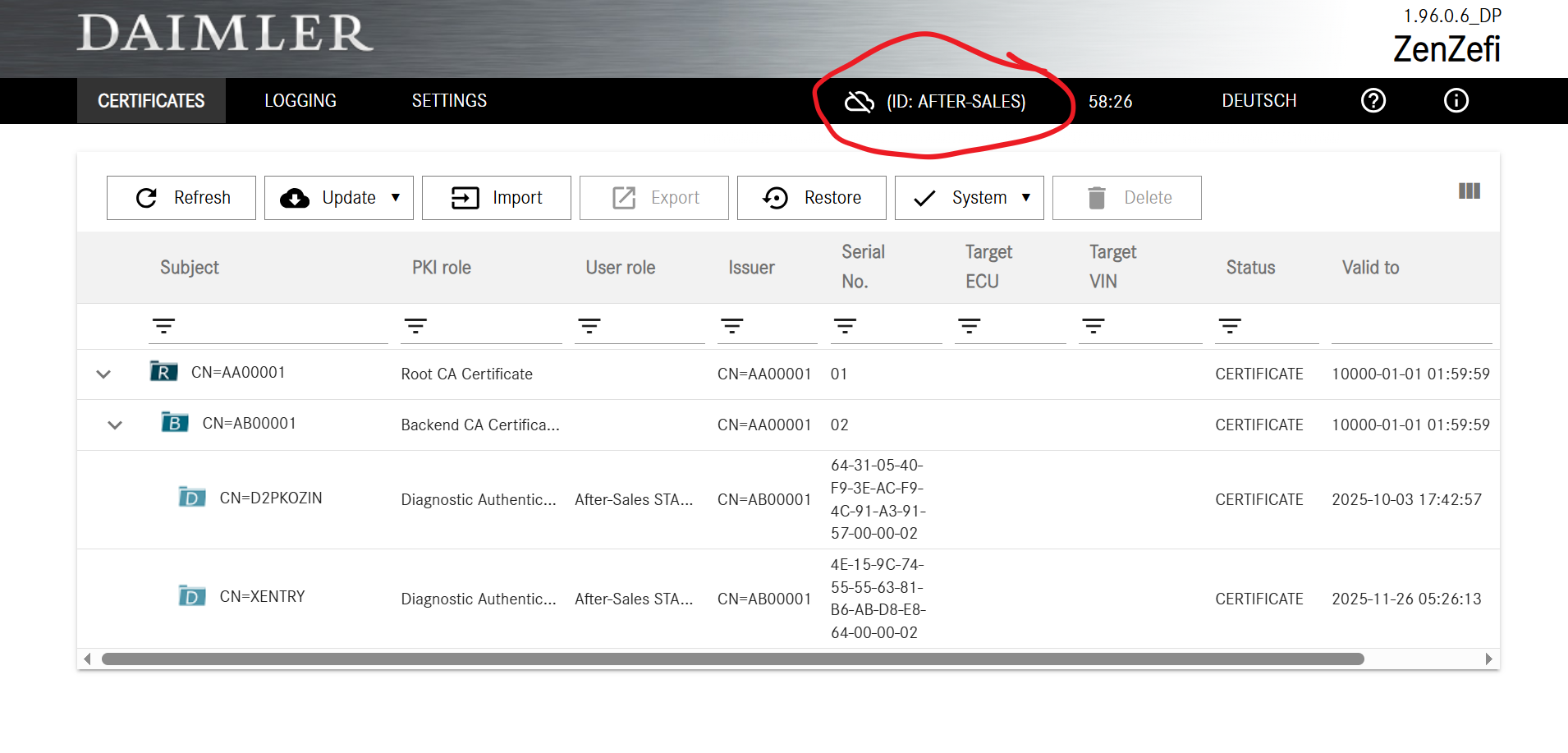Collapse the CN=AA00001 root certificate row
The height and width of the screenshot is (753, 1568).
(x=103, y=374)
